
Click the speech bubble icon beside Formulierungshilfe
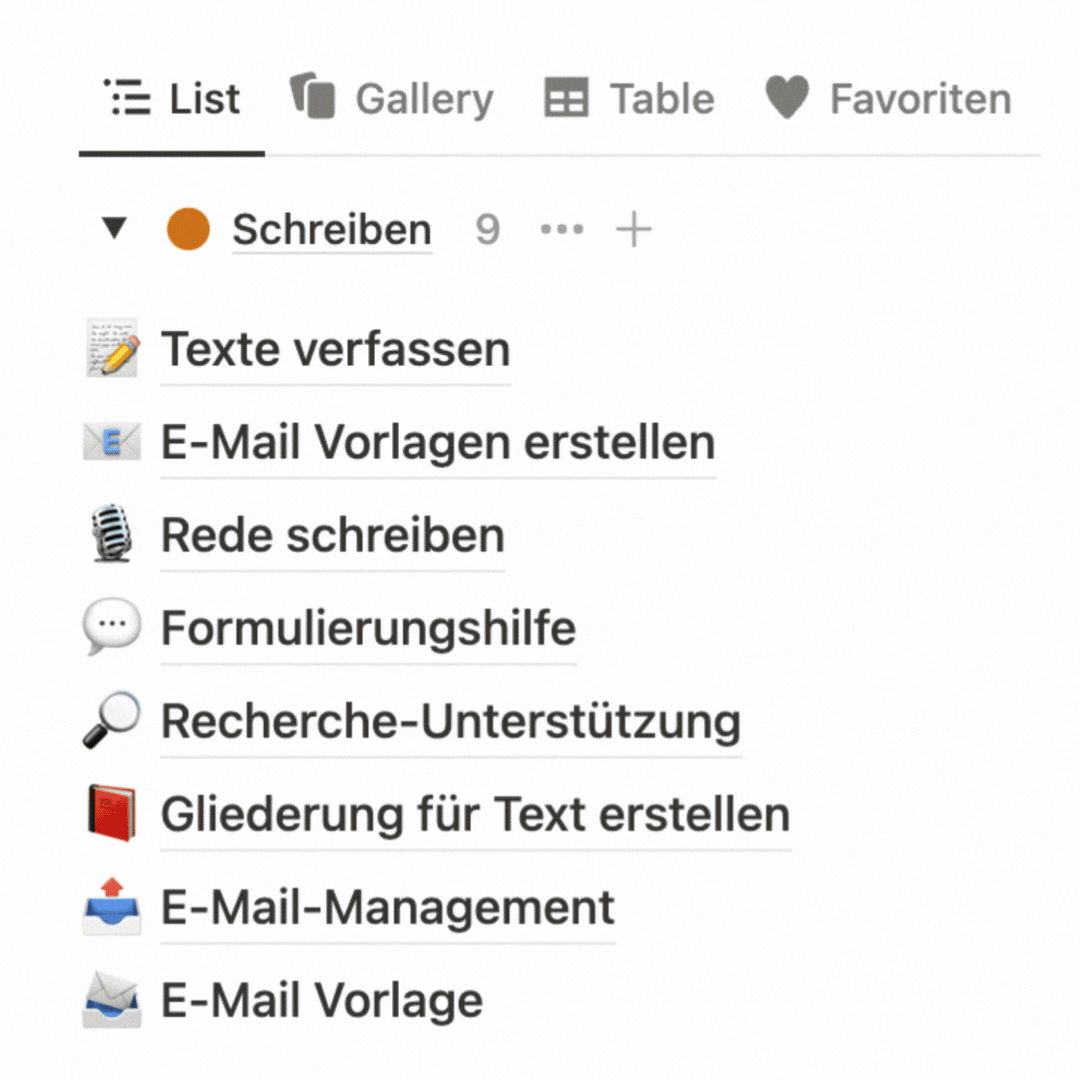coord(111,628)
